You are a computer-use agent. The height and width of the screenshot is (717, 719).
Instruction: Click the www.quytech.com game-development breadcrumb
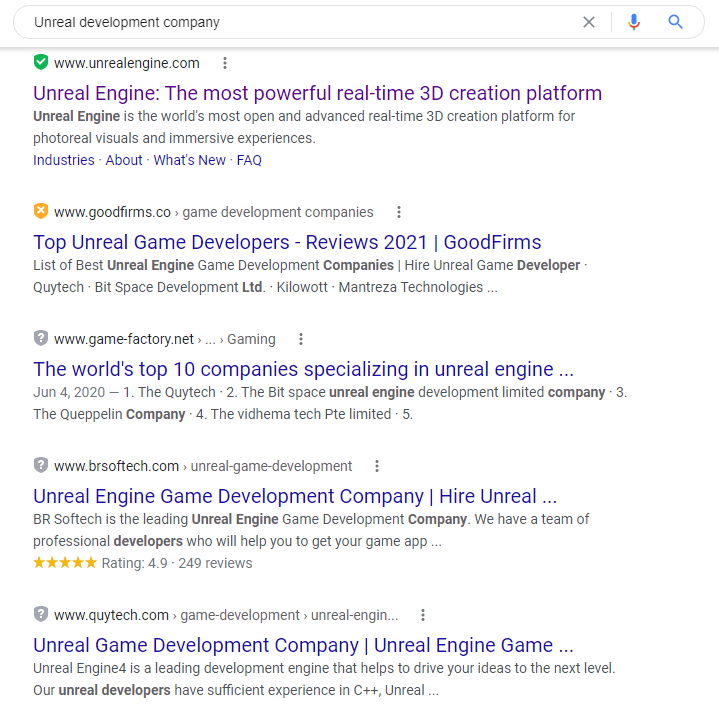pos(239,615)
